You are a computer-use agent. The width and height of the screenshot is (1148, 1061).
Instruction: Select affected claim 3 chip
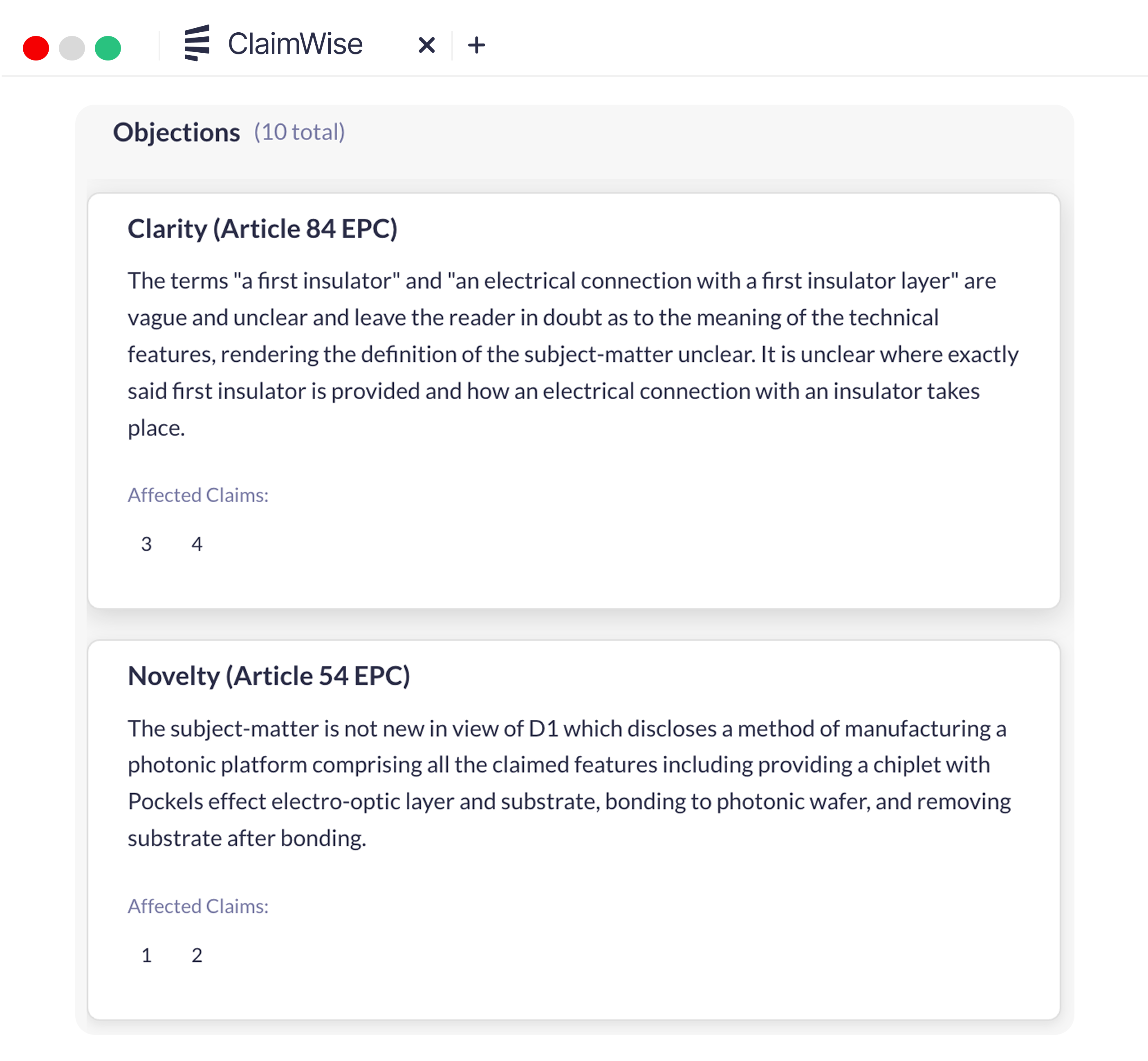[x=146, y=544]
